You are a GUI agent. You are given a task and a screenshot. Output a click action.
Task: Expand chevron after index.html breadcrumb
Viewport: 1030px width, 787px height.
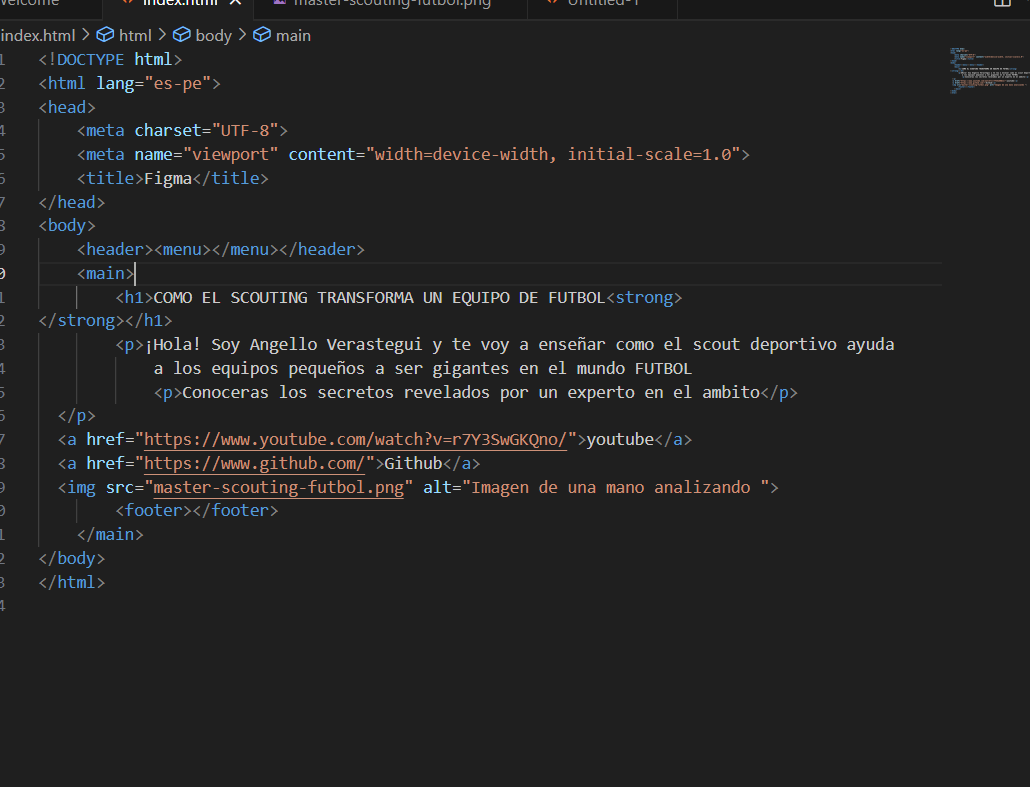tap(85, 35)
